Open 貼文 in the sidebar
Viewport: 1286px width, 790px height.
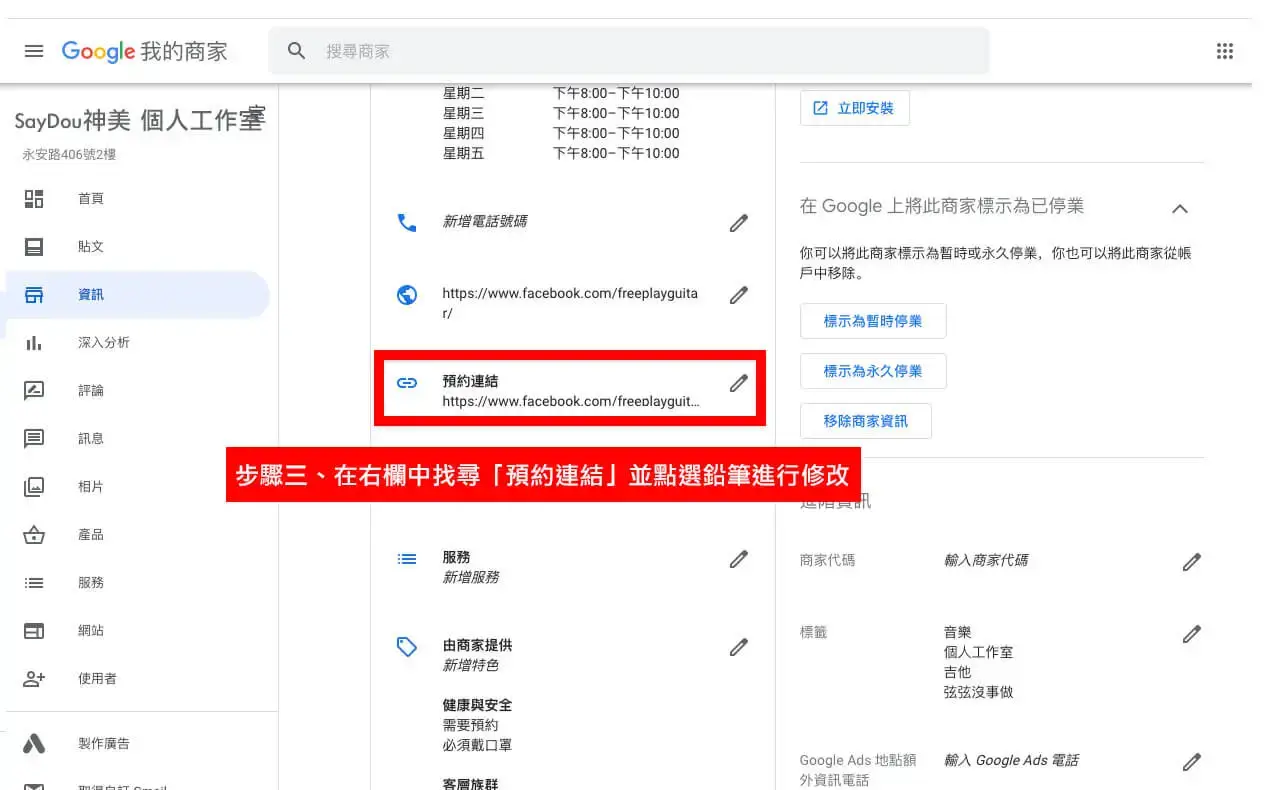(138, 246)
